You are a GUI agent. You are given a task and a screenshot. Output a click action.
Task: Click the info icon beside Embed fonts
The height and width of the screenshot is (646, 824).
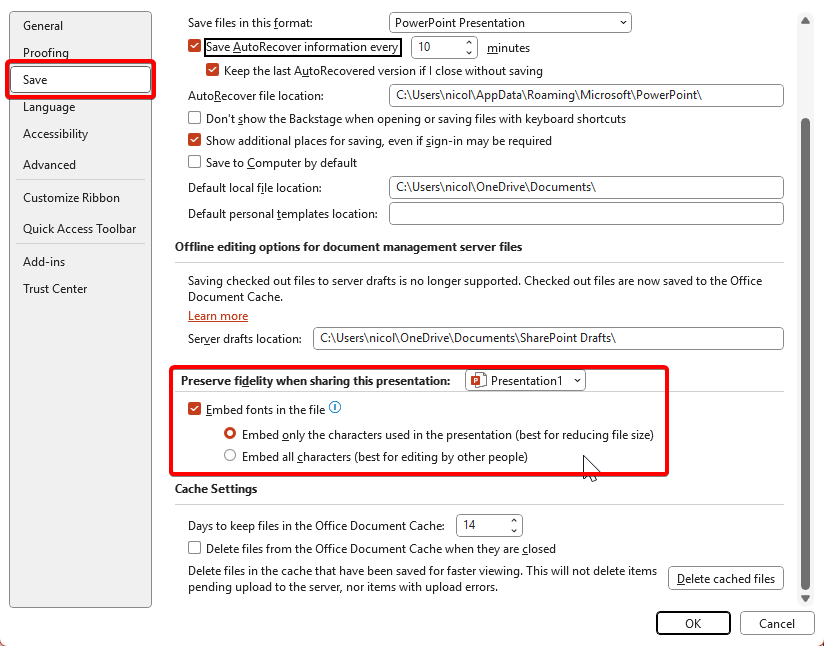coord(335,407)
